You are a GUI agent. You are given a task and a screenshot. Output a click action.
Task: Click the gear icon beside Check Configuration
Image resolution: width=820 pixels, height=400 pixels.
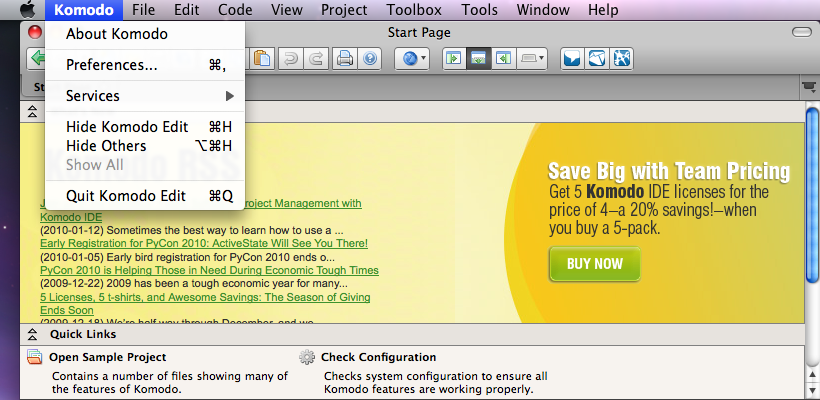(x=307, y=357)
